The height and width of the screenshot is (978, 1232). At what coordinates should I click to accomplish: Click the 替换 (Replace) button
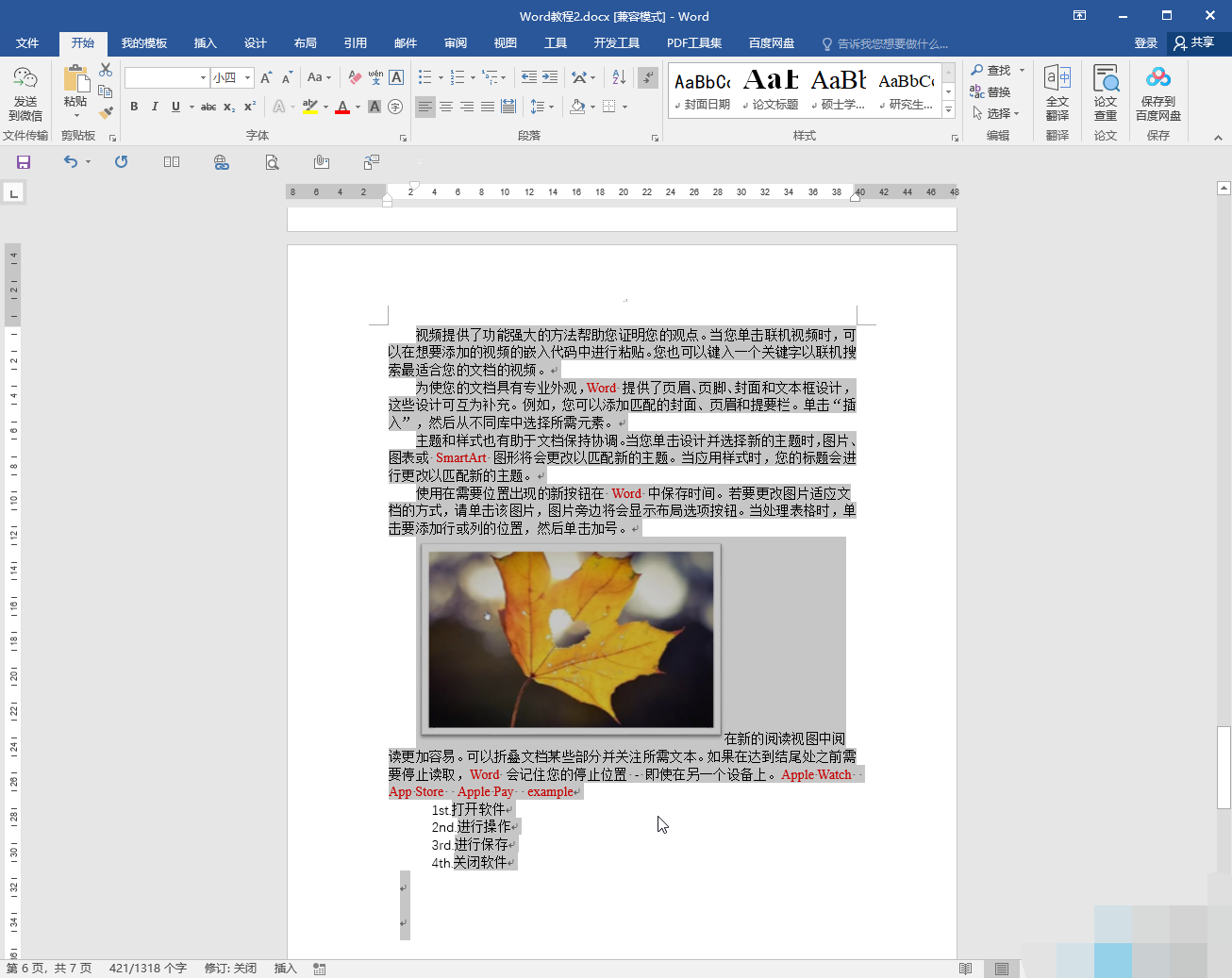[991, 91]
